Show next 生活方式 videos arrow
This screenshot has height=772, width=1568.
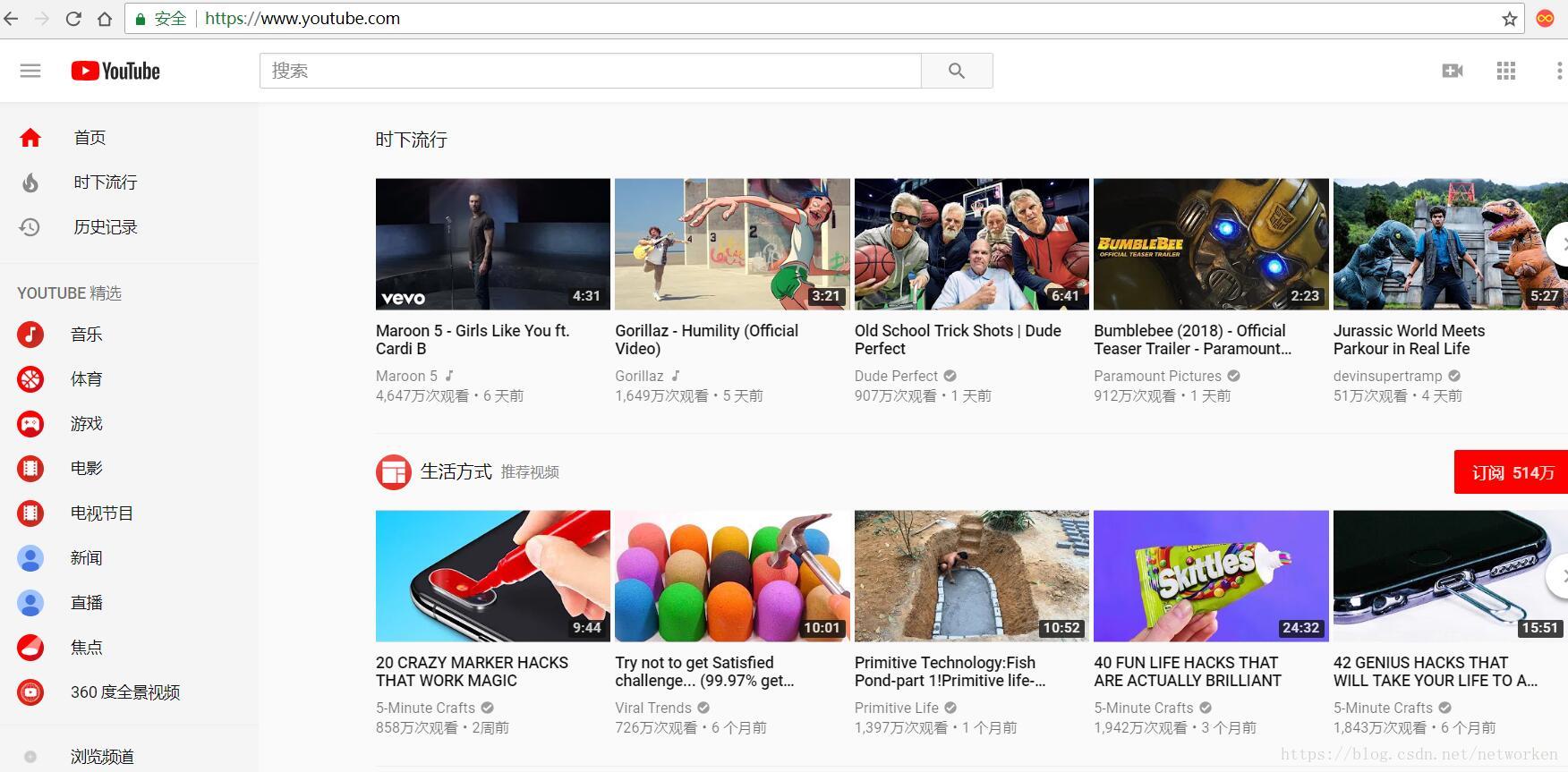1559,576
